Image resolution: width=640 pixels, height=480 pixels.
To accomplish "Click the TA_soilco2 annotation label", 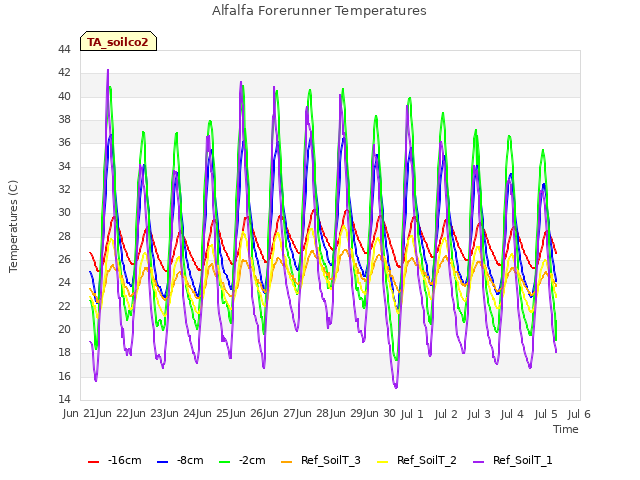I will coord(118,42).
